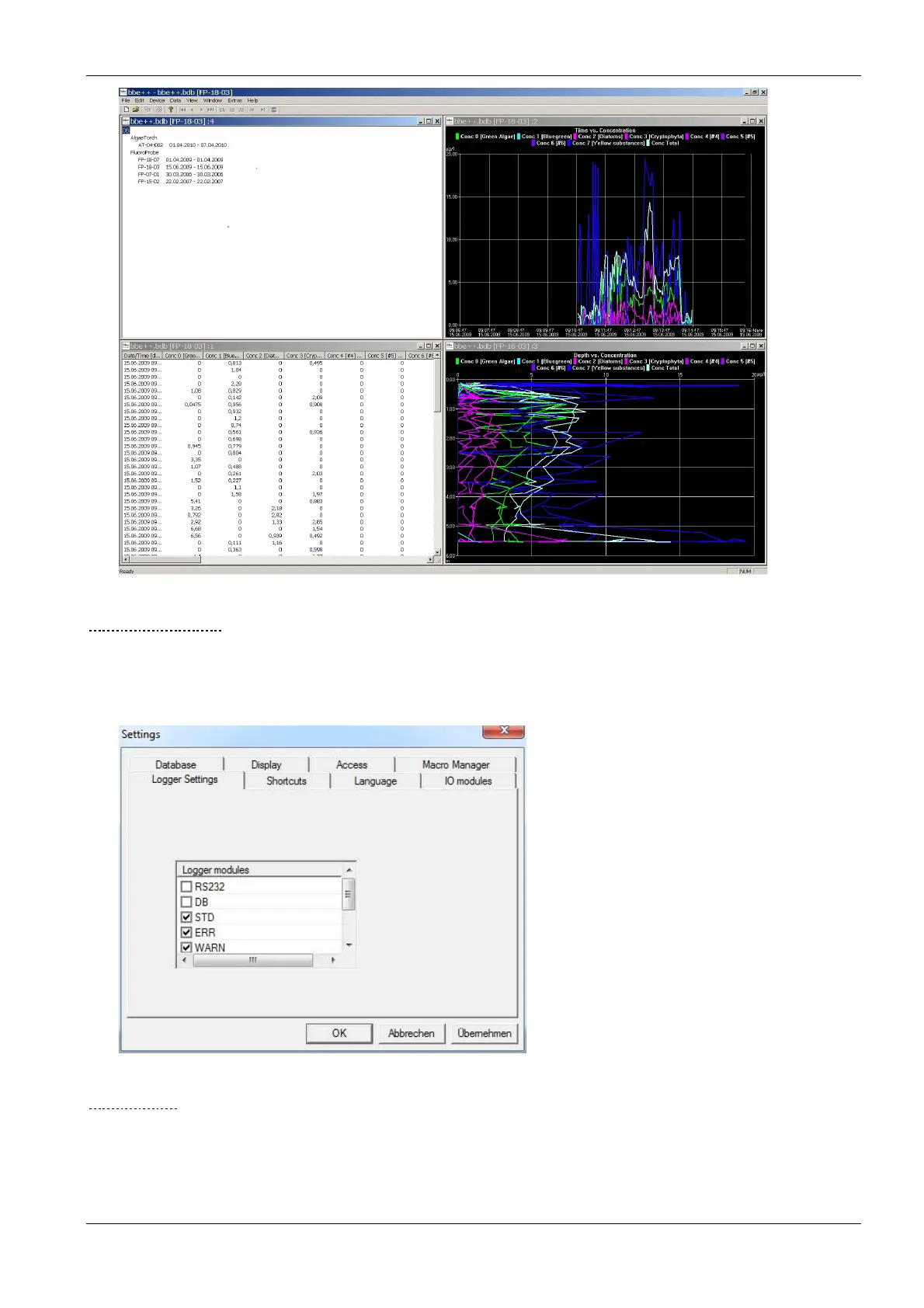Open the Device menu

[157, 100]
